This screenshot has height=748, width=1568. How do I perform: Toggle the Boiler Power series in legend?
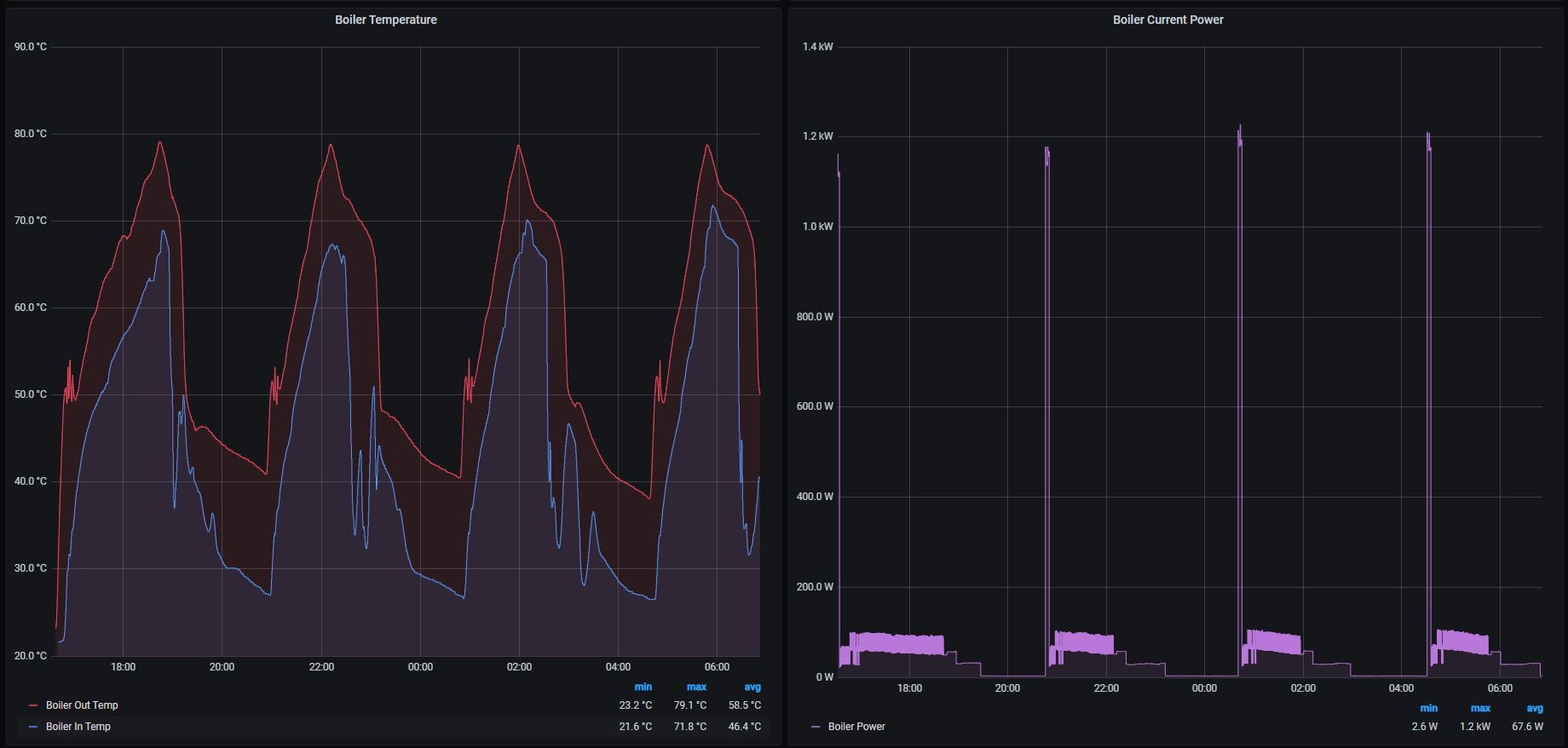coord(856,727)
